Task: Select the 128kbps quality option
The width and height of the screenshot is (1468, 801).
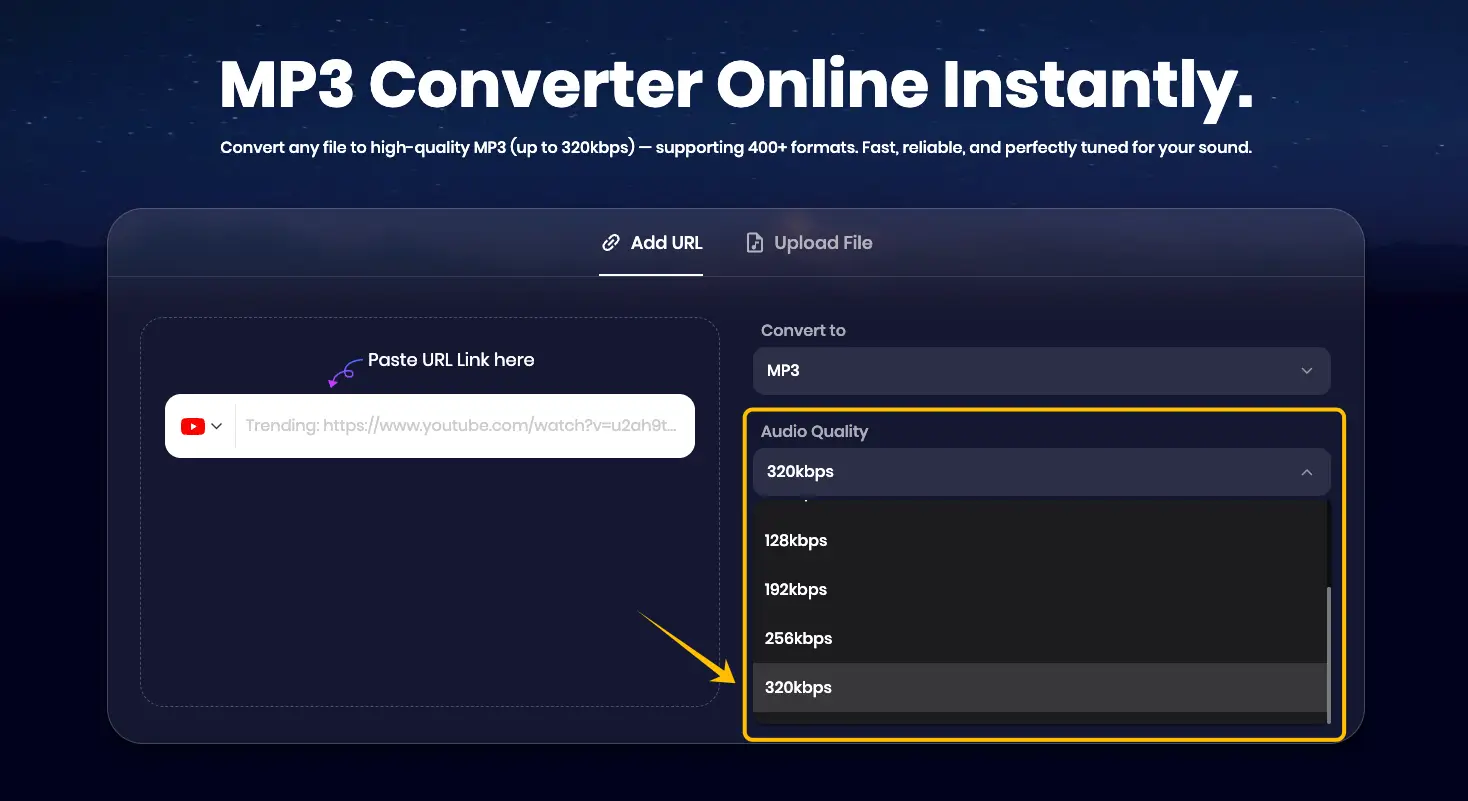Action: 796,541
